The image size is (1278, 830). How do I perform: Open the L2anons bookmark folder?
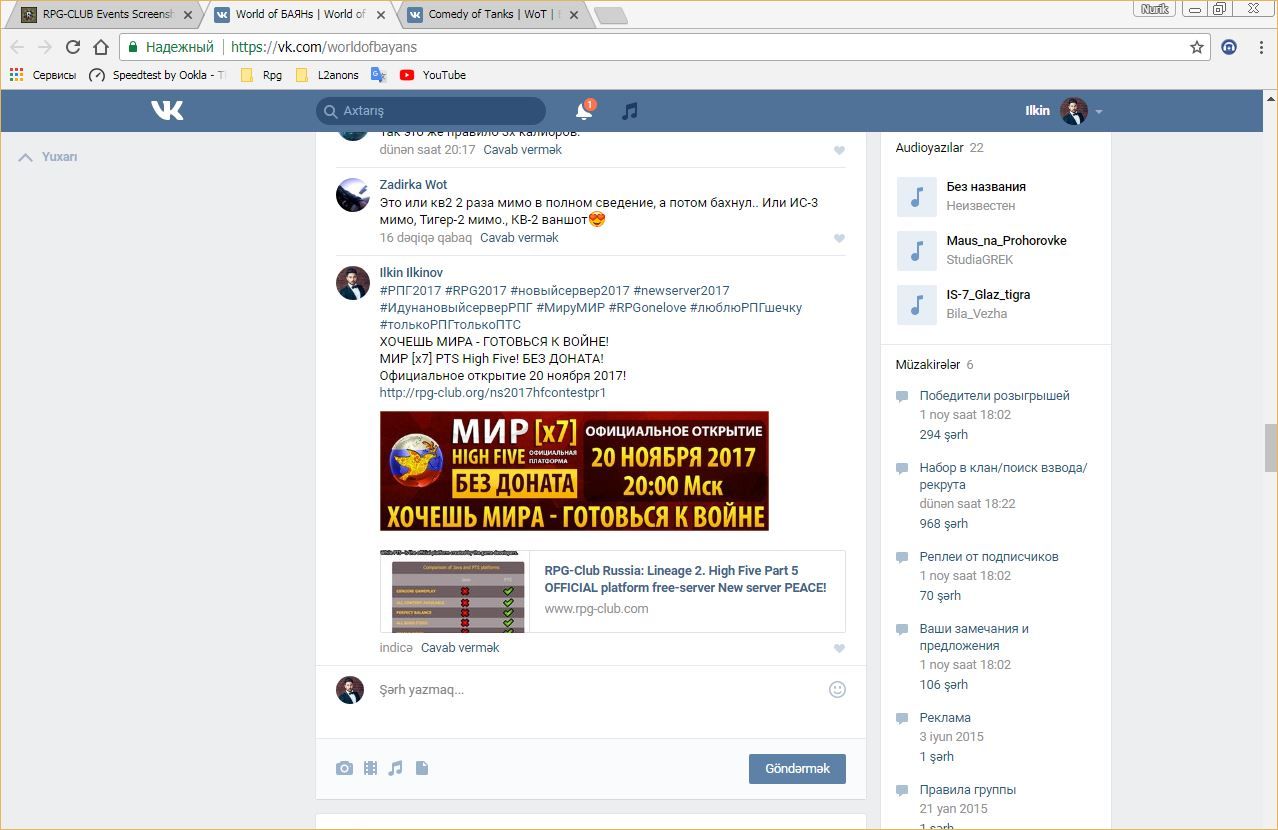pyautogui.click(x=327, y=75)
